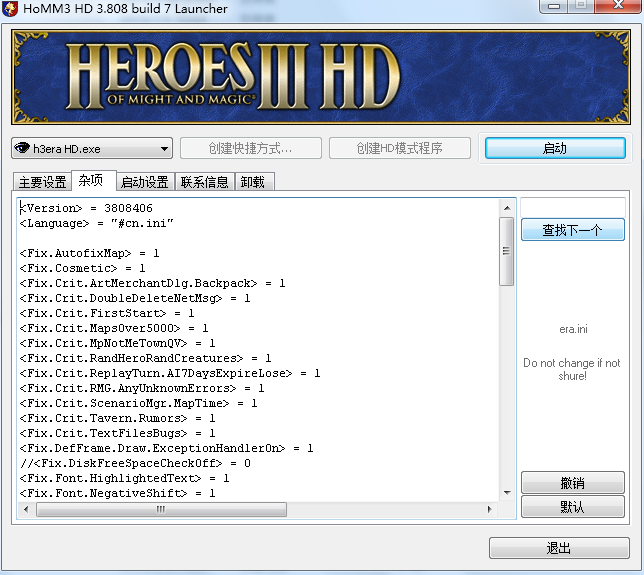Click the <Fix.Crit.RMG.AnyUnknownErrors> line
The width and height of the screenshot is (644, 575).
pos(142,388)
